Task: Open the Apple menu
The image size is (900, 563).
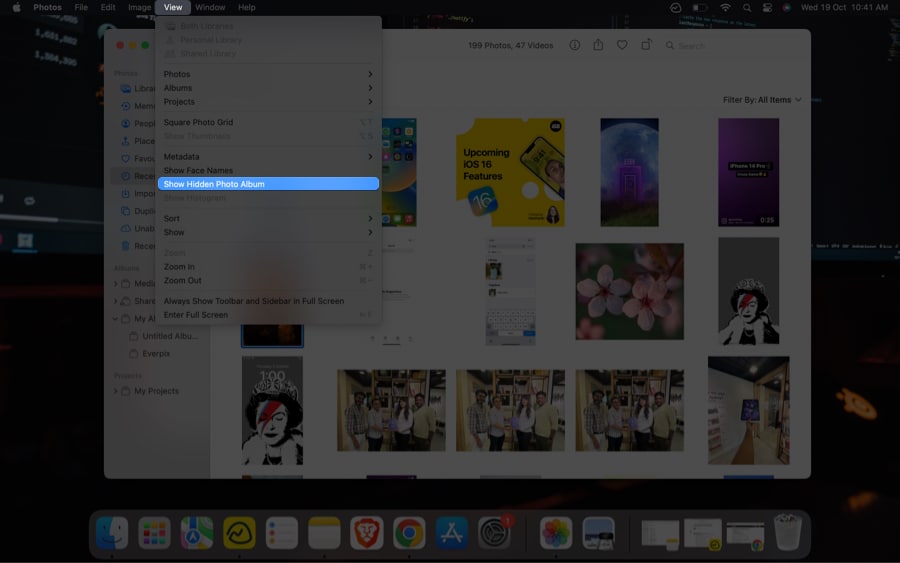Action: click(16, 7)
